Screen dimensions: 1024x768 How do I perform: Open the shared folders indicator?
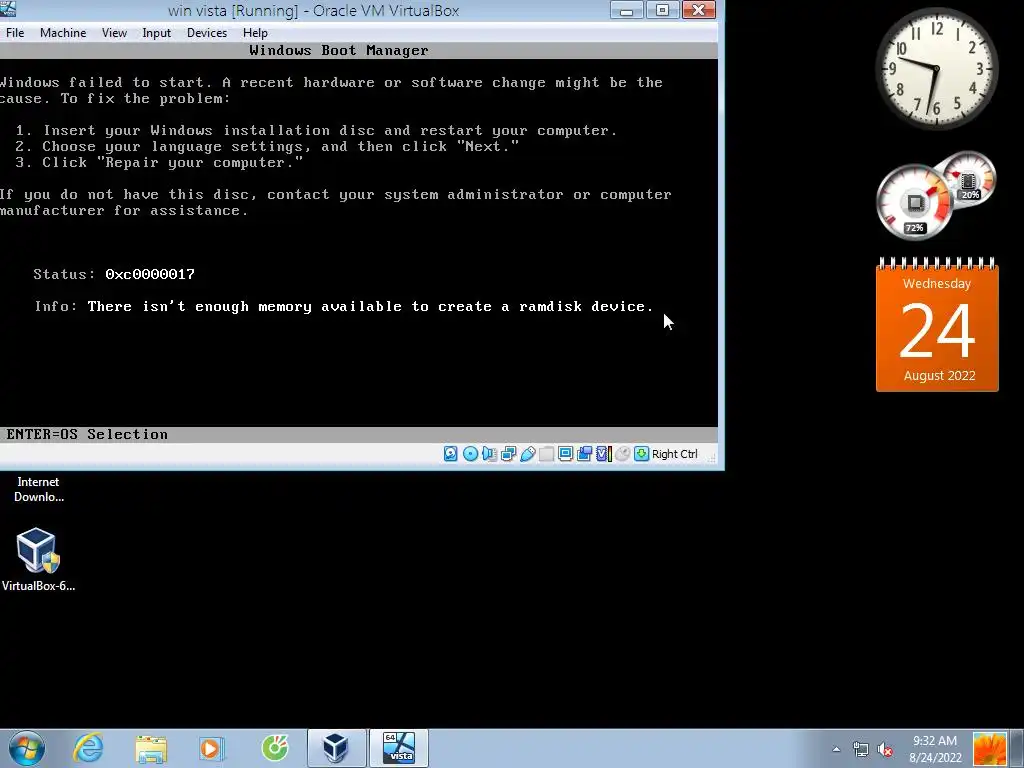(547, 454)
